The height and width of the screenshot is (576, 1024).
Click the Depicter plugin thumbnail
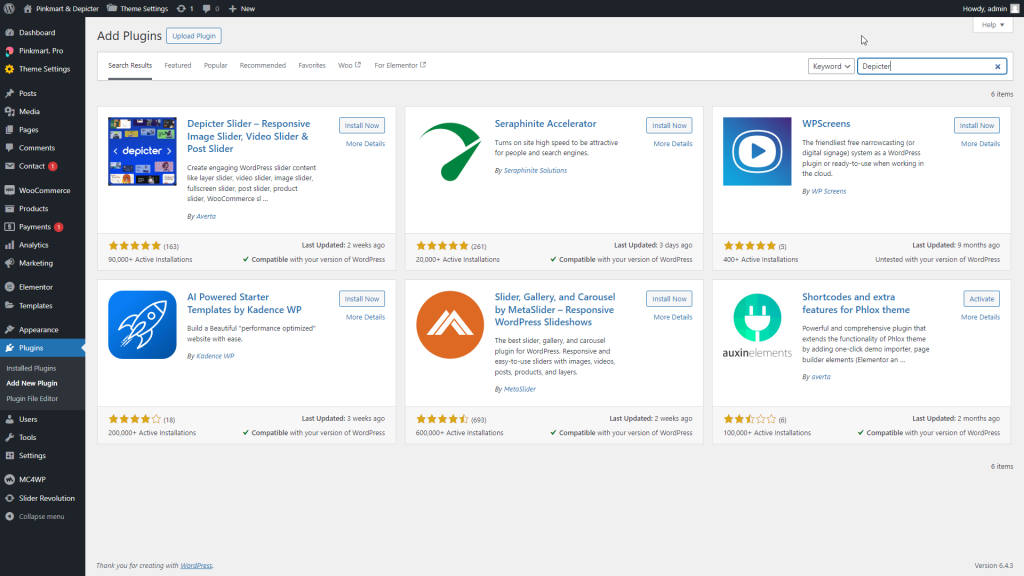[142, 152]
